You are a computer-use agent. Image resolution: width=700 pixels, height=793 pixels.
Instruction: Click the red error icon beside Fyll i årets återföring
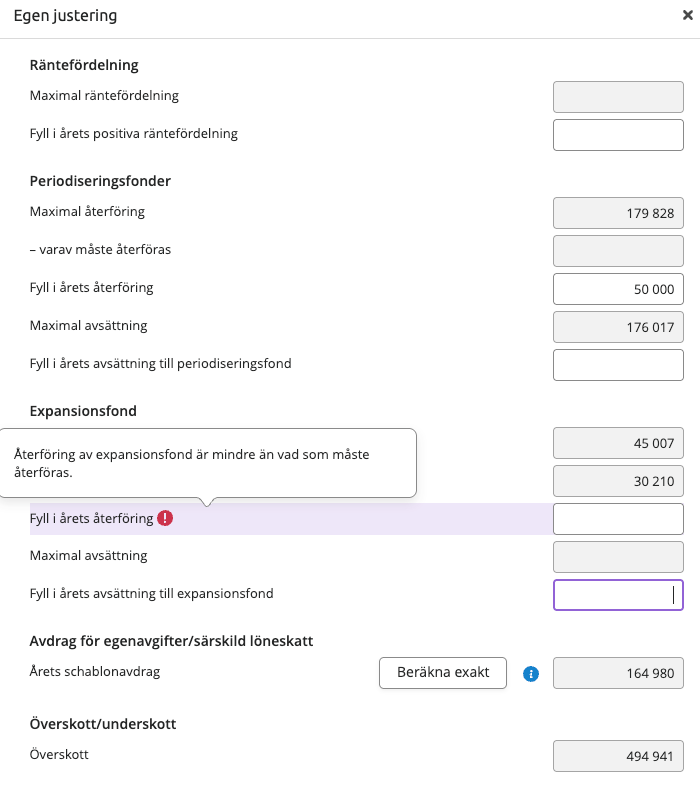[165, 518]
